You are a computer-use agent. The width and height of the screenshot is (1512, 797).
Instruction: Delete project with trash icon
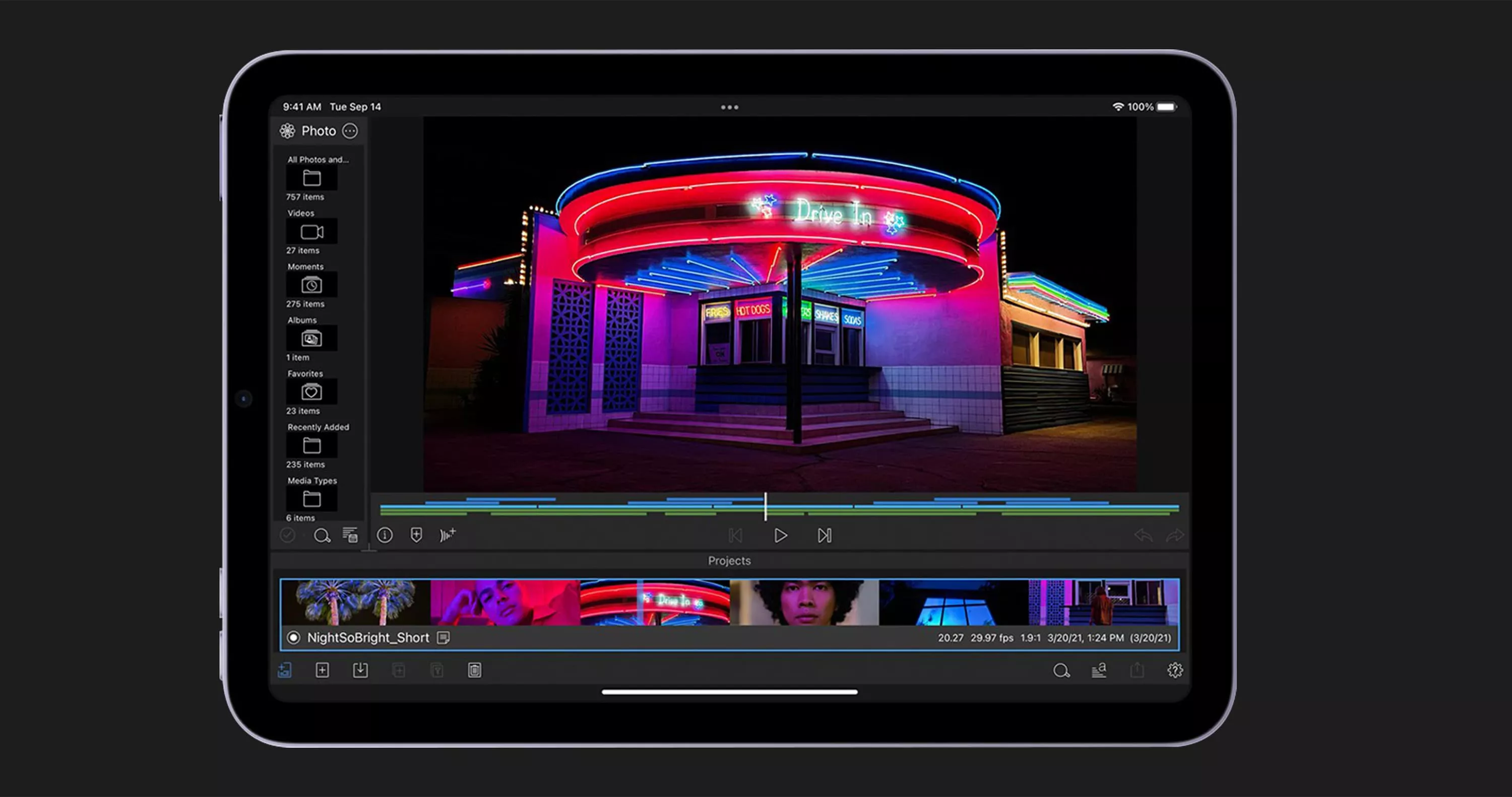475,670
